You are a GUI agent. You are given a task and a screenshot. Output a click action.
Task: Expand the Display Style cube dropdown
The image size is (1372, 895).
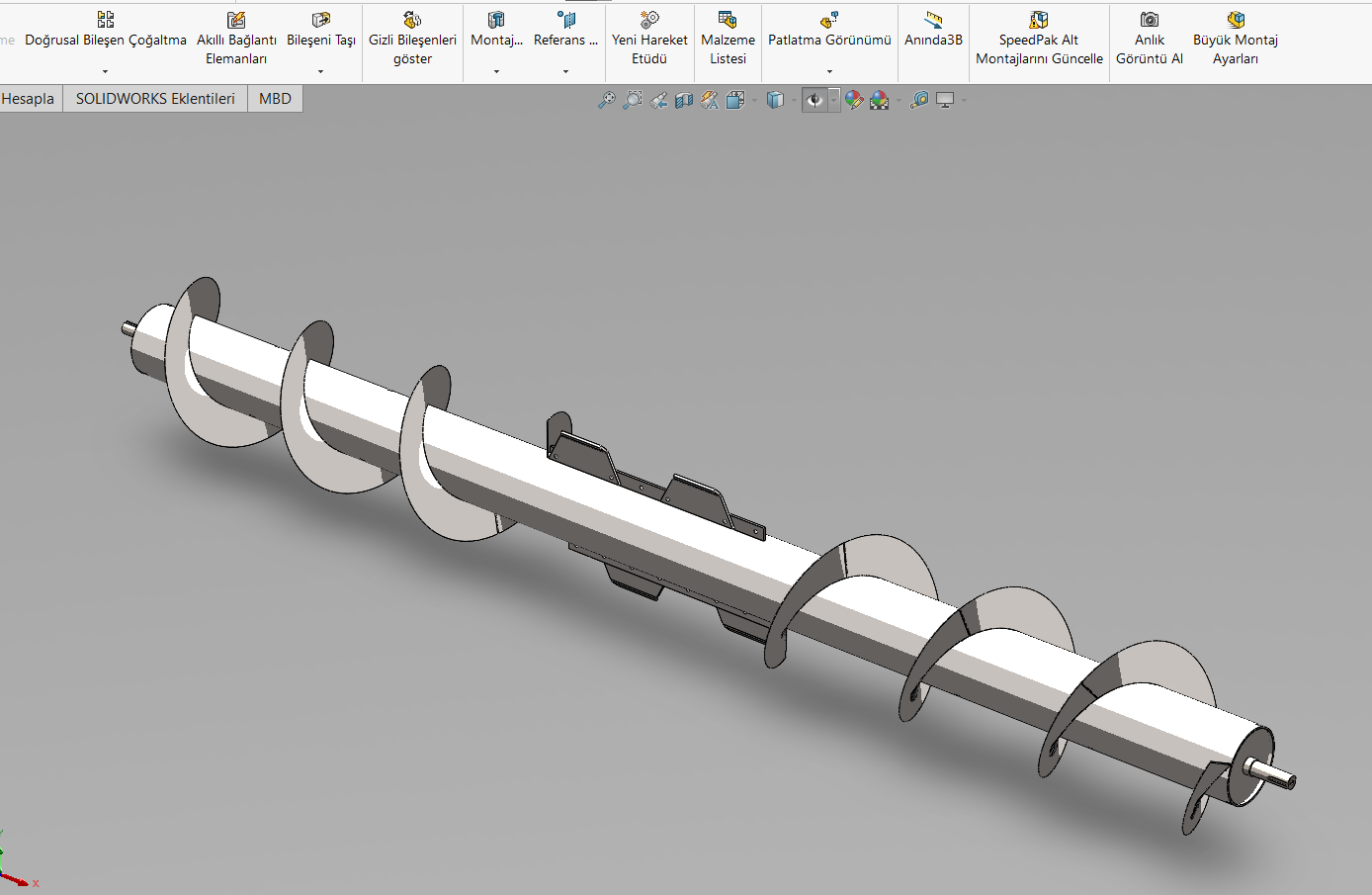pos(794,101)
